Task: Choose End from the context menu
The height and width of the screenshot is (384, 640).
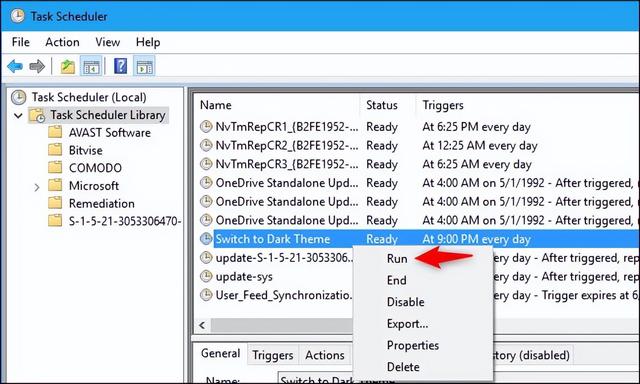Action: (397, 280)
